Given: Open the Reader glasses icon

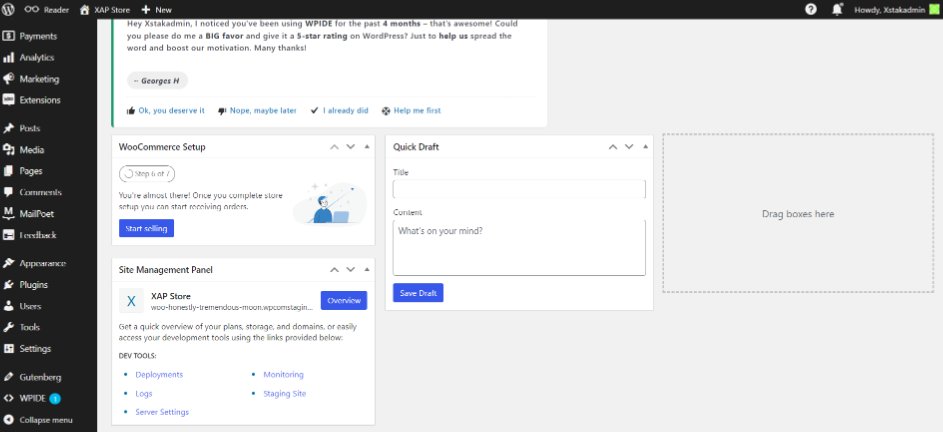Looking at the screenshot, I should coord(33,9).
